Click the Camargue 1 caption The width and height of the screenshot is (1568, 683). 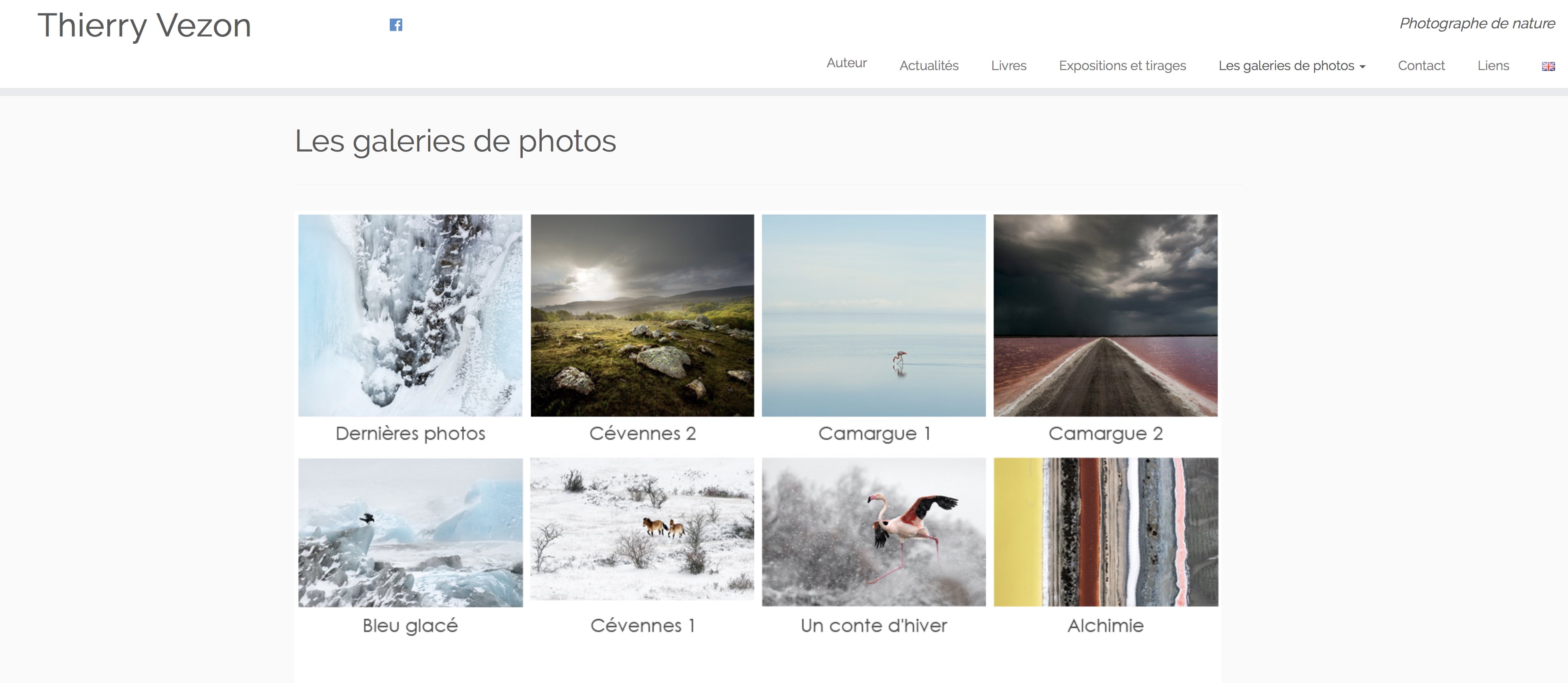(874, 433)
